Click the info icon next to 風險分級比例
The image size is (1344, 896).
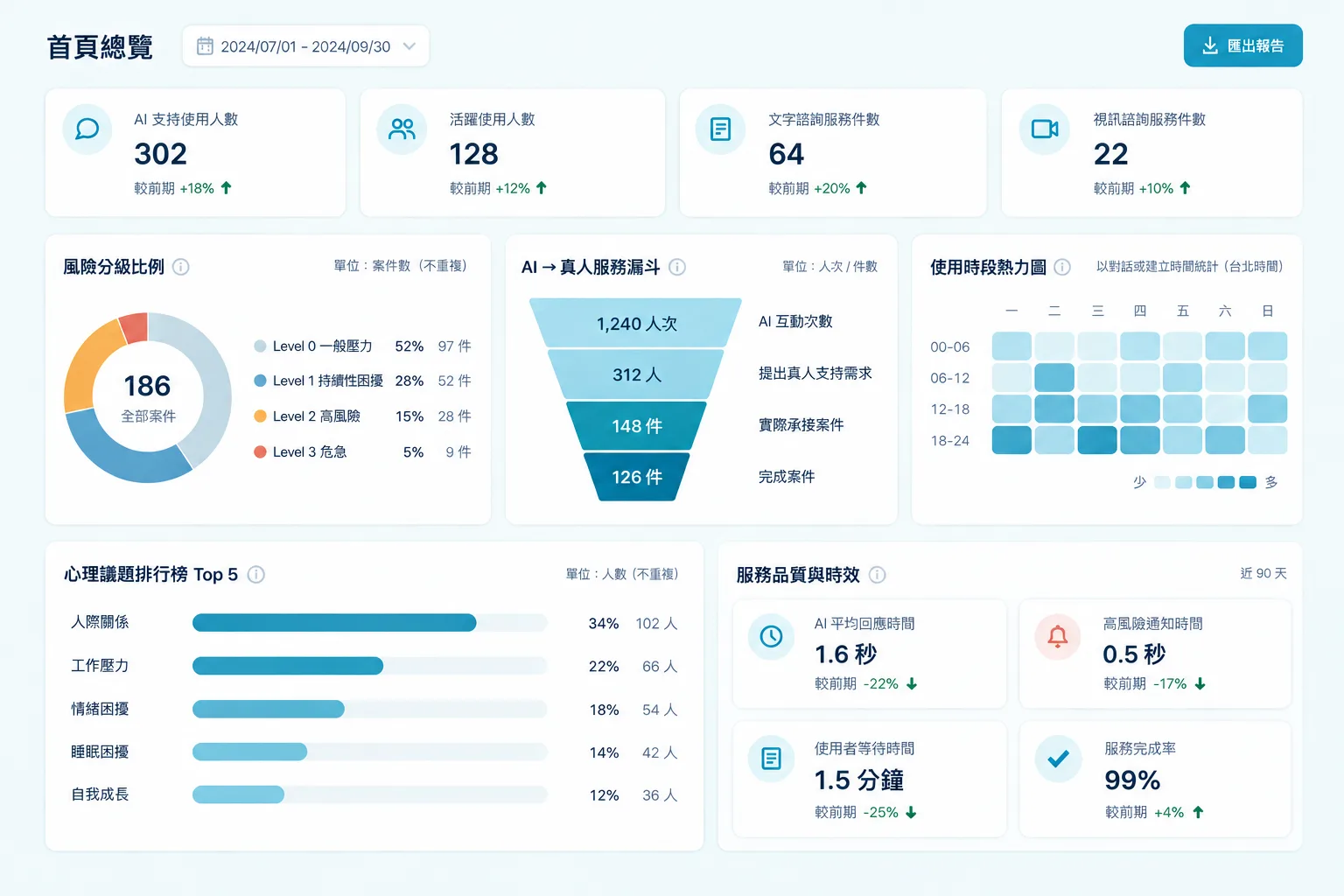click(181, 267)
